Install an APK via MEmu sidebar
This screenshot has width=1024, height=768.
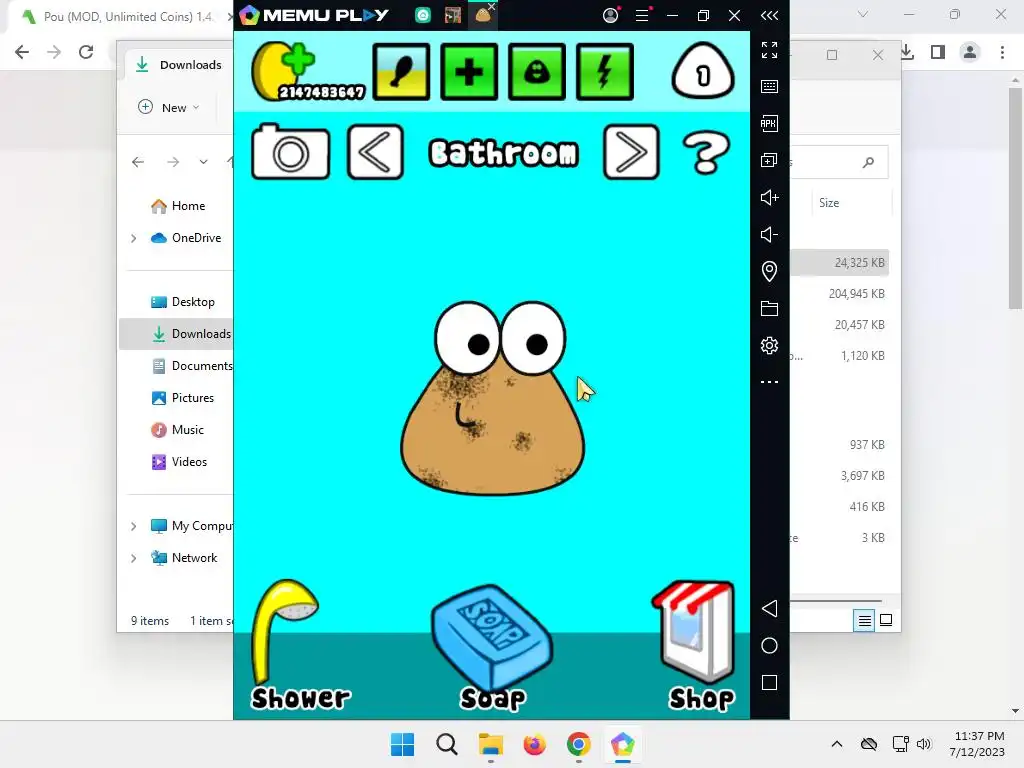[x=769, y=123]
